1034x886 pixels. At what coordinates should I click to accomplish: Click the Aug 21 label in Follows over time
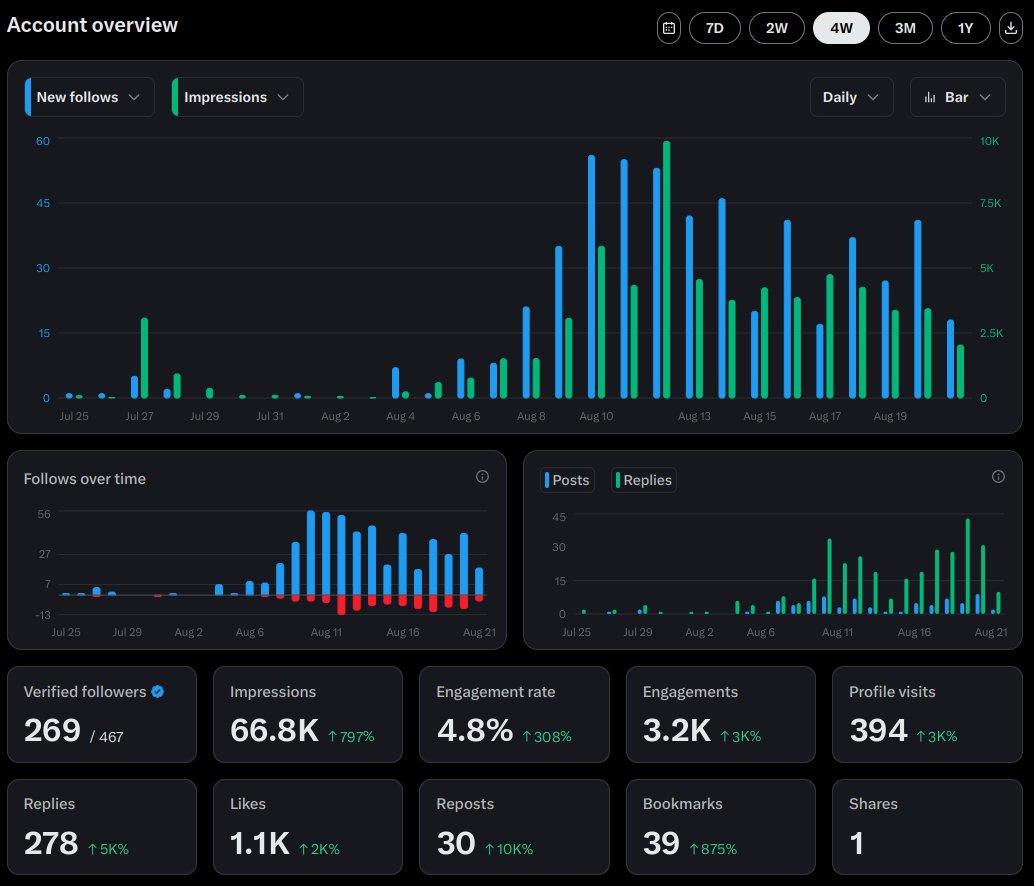pos(479,632)
